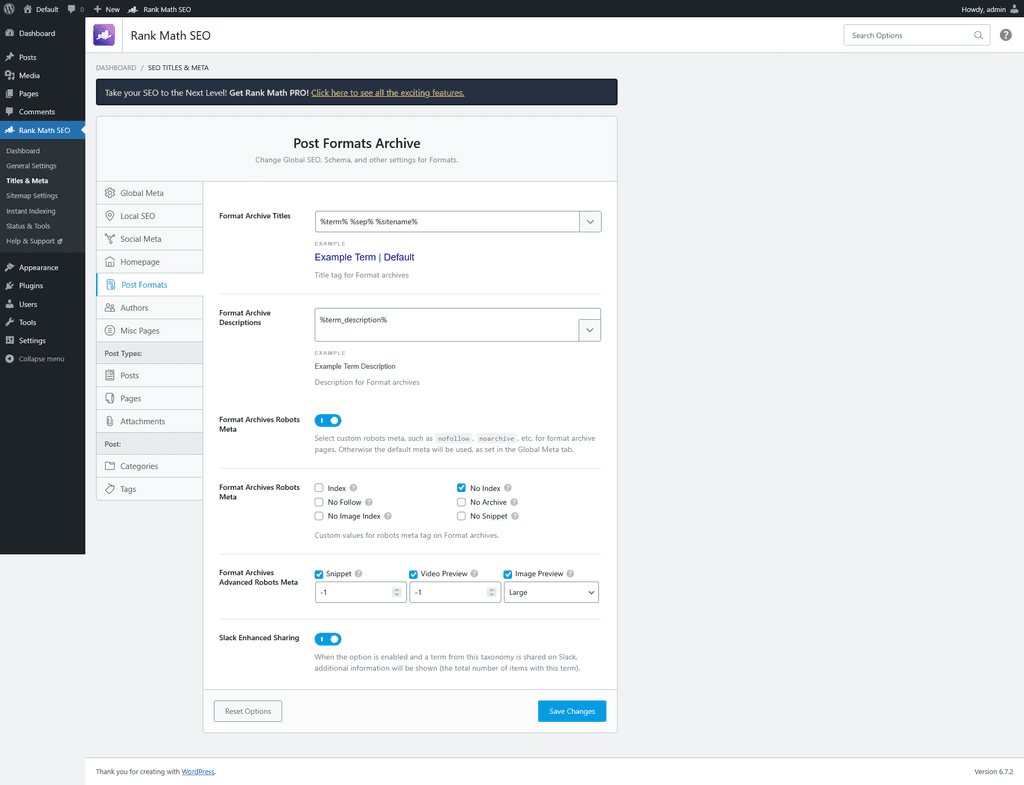Select the Post Formats tab
1024x785 pixels.
coord(150,285)
